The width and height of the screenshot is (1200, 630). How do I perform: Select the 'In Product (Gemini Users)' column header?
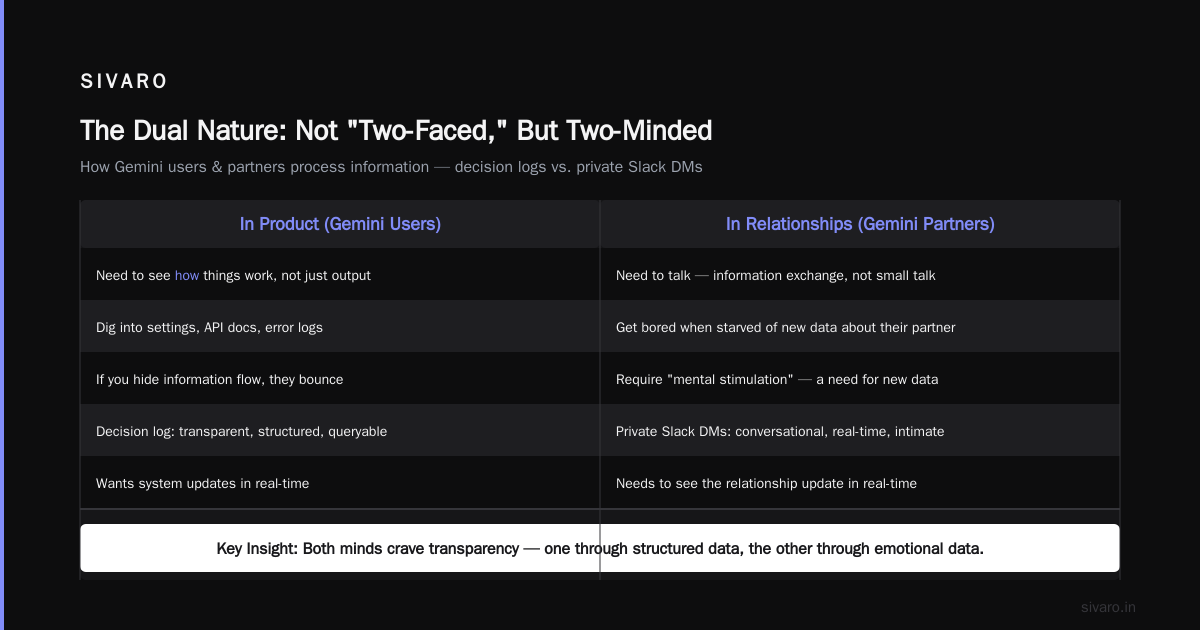(340, 224)
